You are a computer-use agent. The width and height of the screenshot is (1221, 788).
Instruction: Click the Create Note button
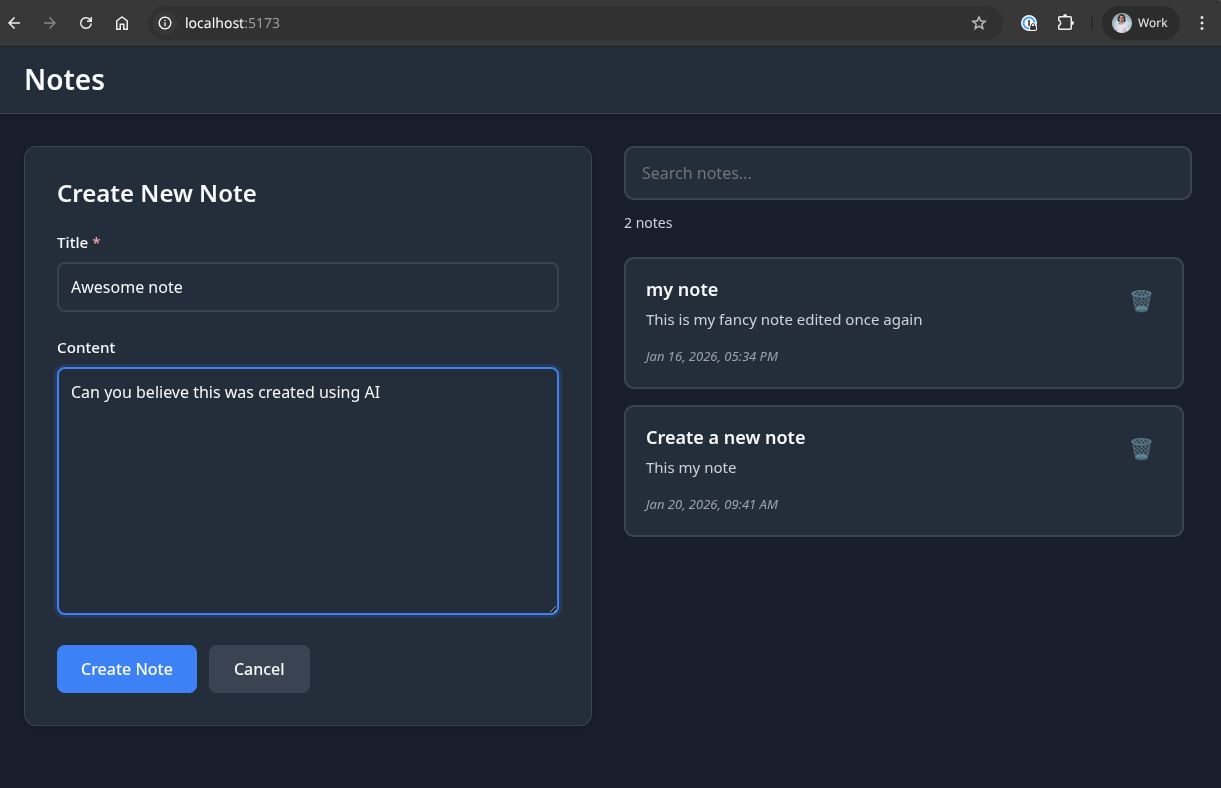click(127, 669)
